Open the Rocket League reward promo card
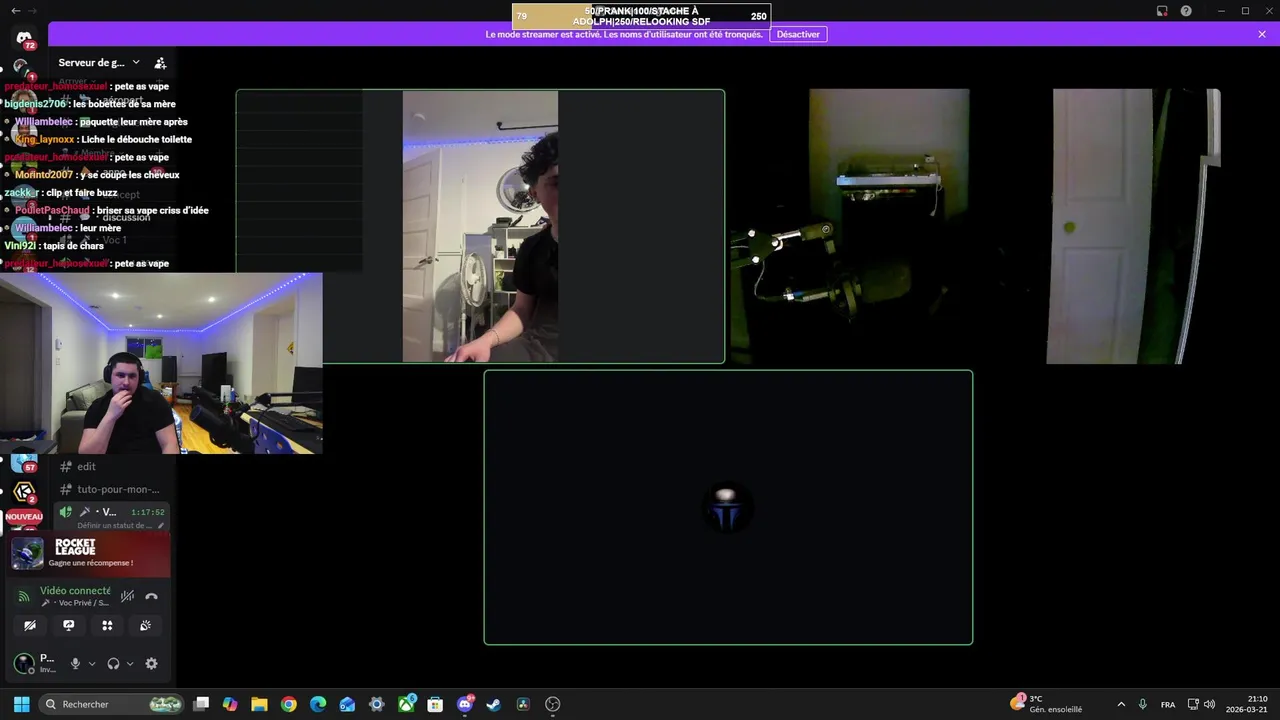1280x720 pixels. coord(89,553)
